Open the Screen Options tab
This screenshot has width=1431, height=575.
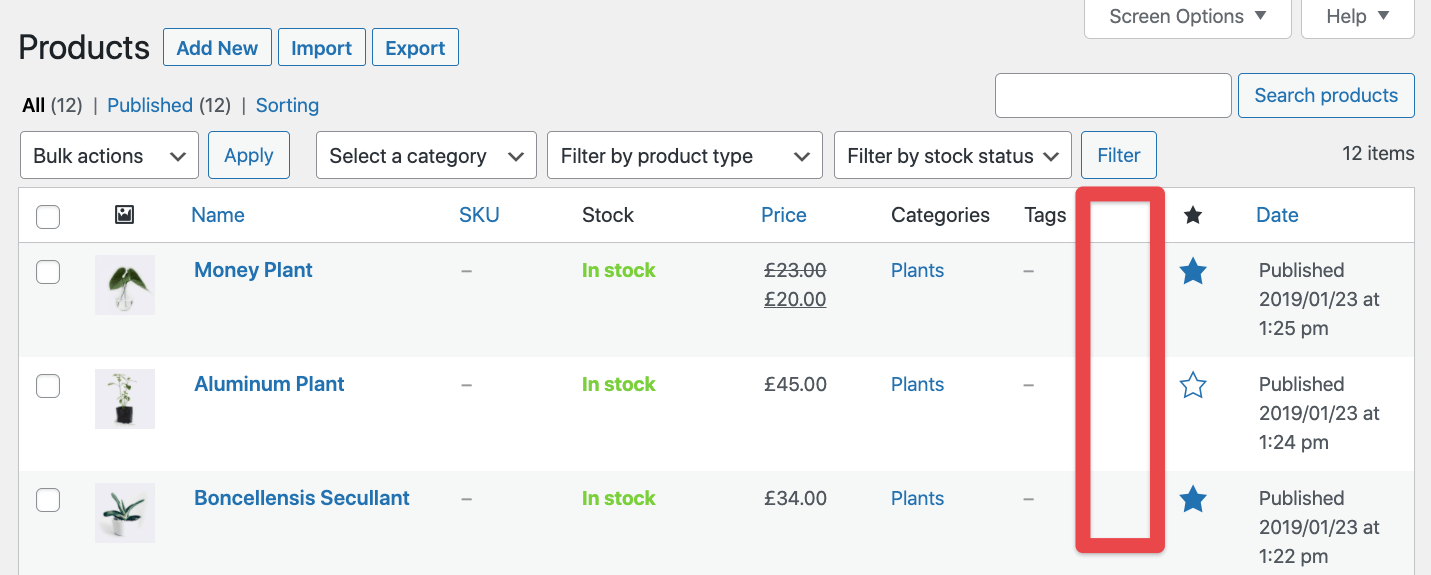(x=1187, y=17)
